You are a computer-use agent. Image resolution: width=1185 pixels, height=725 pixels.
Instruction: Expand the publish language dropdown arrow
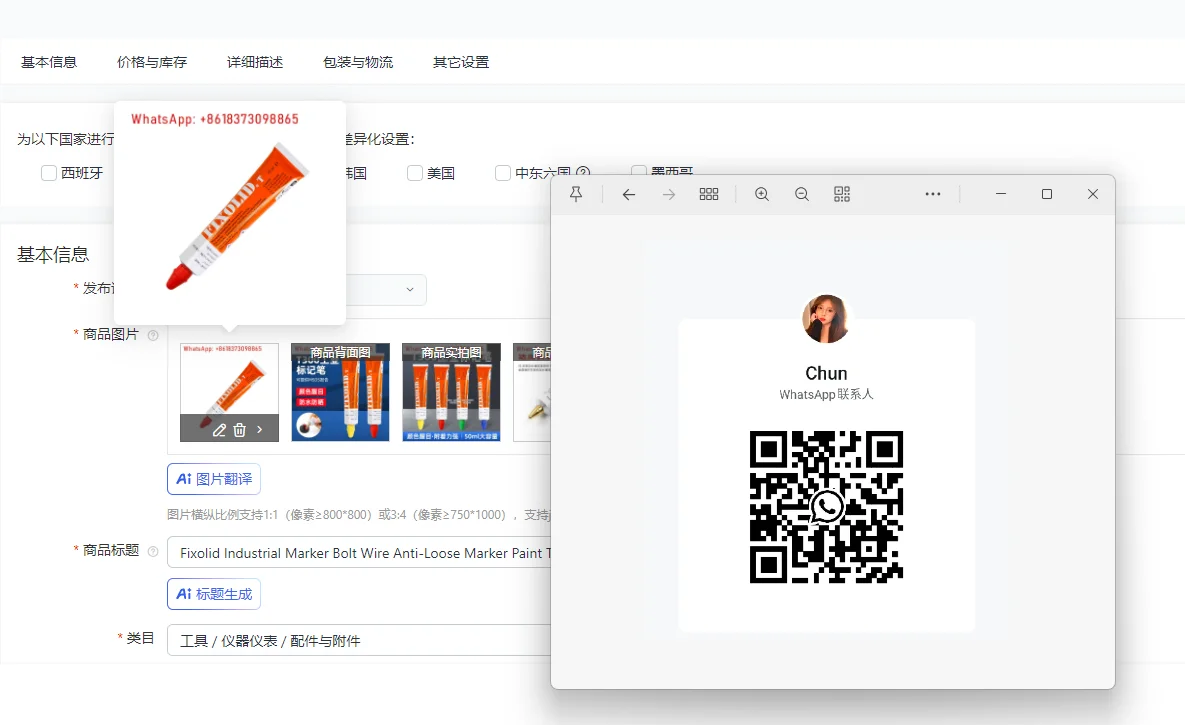pyautogui.click(x=410, y=290)
